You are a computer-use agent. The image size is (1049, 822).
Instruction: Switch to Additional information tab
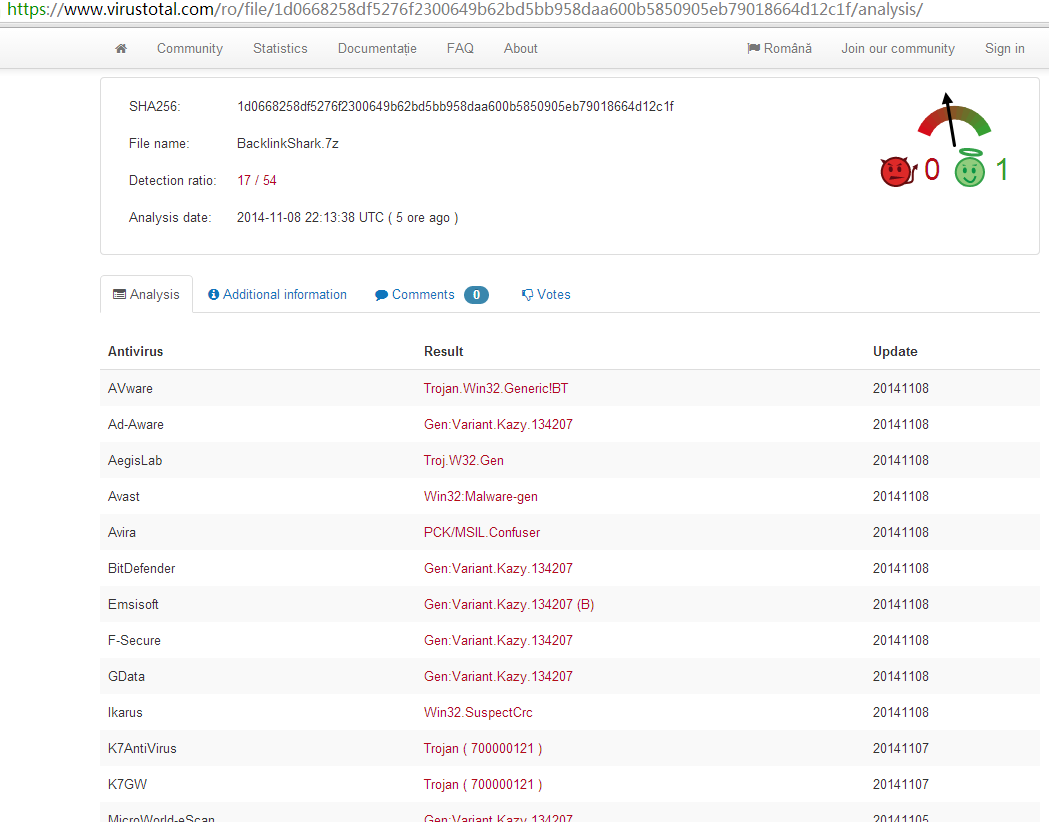pyautogui.click(x=278, y=294)
